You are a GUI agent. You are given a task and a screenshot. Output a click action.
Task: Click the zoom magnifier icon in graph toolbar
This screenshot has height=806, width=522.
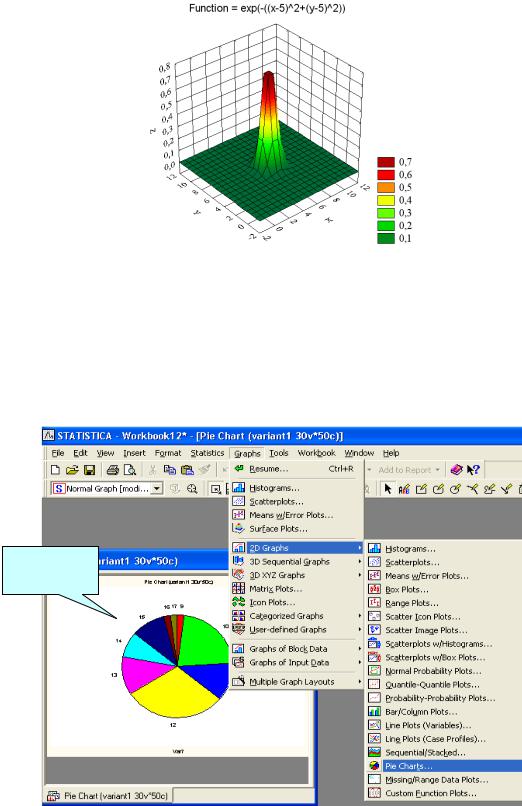192,488
